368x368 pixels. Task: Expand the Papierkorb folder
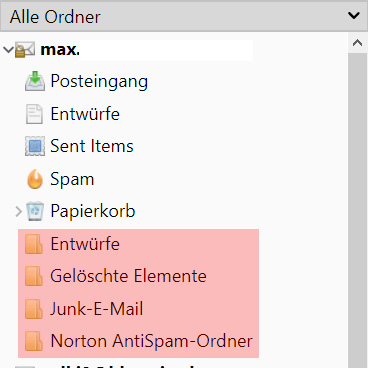click(x=18, y=211)
